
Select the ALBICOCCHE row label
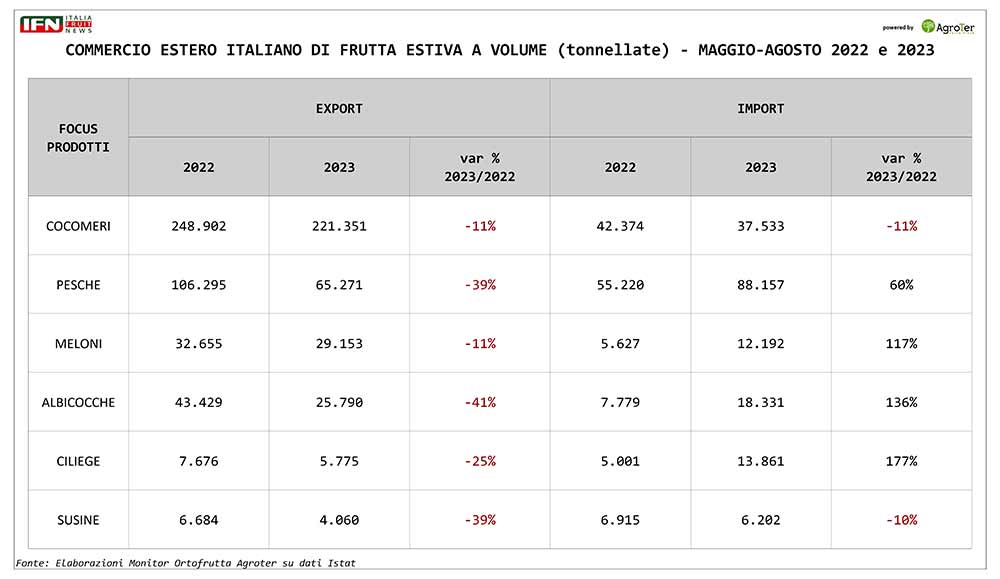[78, 402]
